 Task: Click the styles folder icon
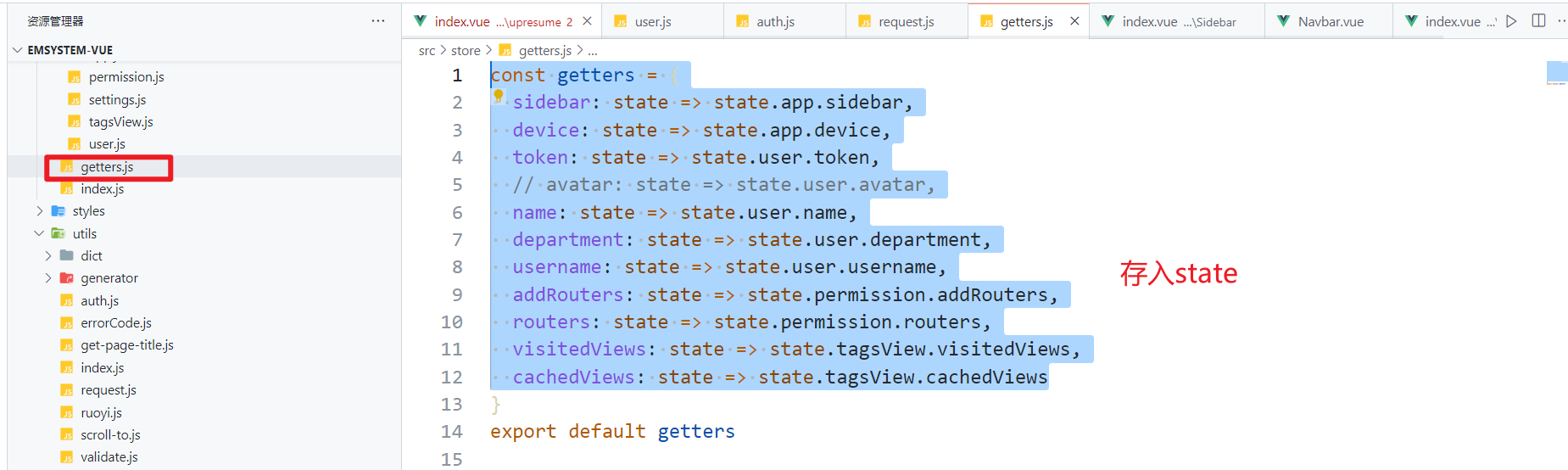pos(59,211)
